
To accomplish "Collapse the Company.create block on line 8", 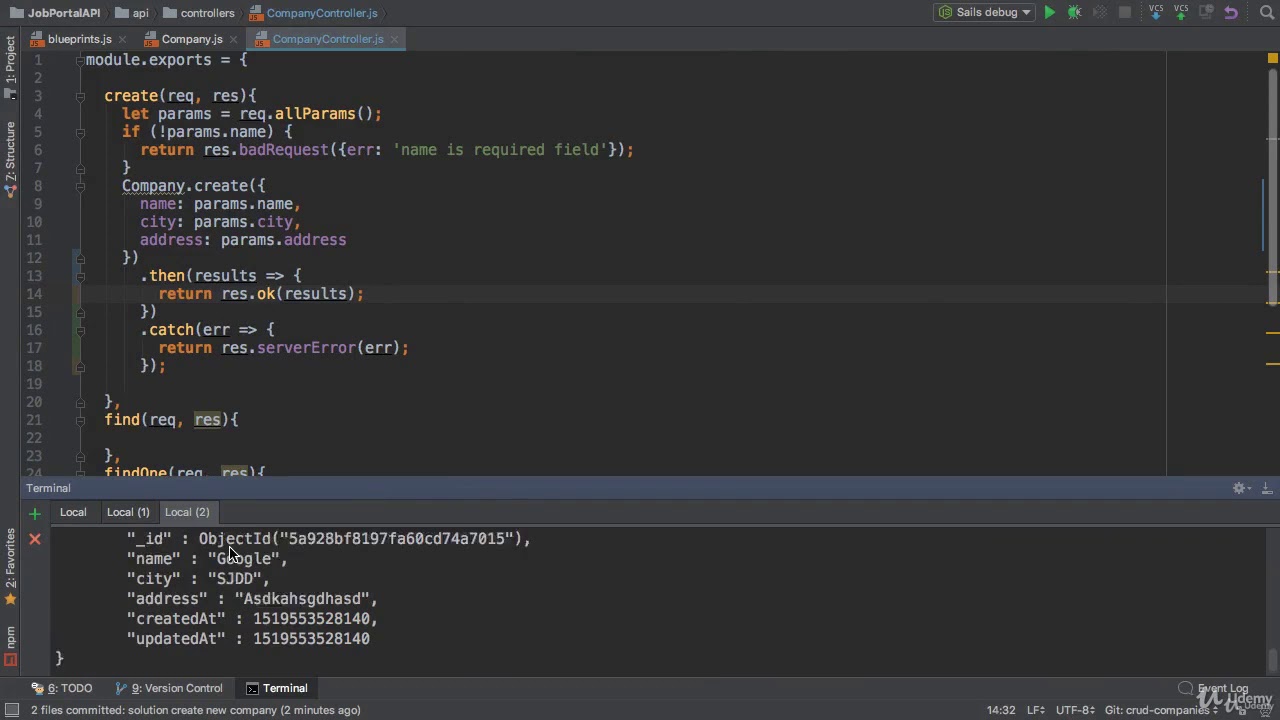I will click(x=80, y=186).
